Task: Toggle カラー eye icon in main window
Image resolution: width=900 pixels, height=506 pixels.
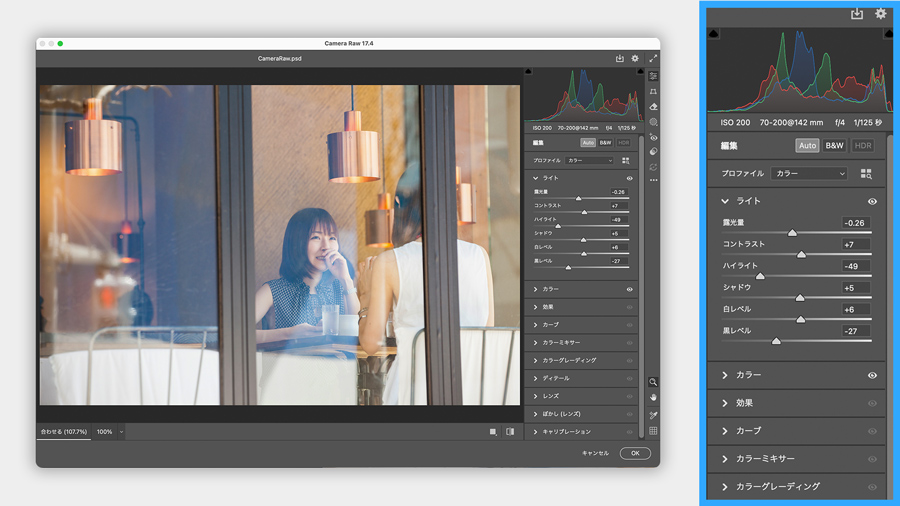Action: tap(630, 290)
